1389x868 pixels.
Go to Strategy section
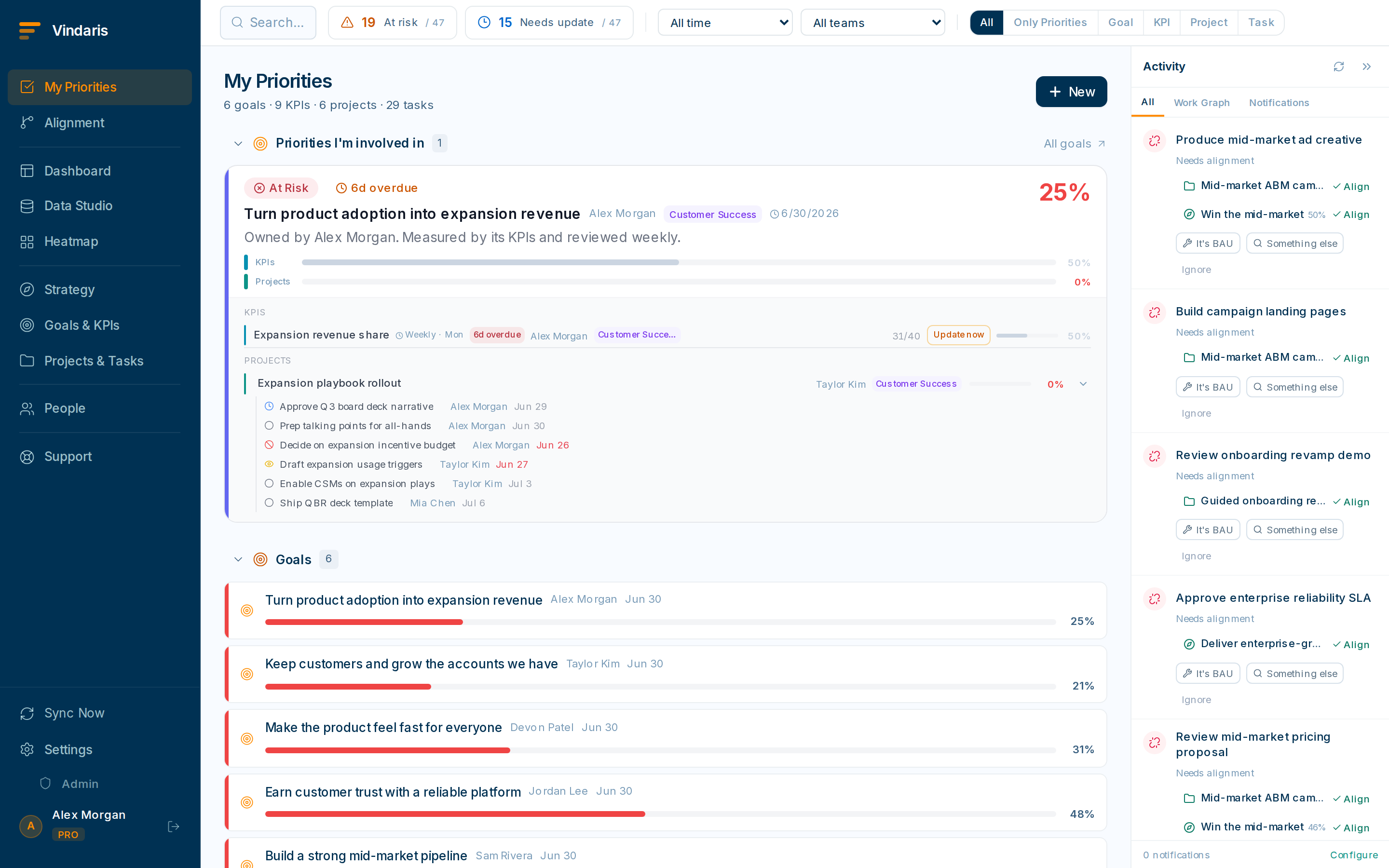pos(100,289)
